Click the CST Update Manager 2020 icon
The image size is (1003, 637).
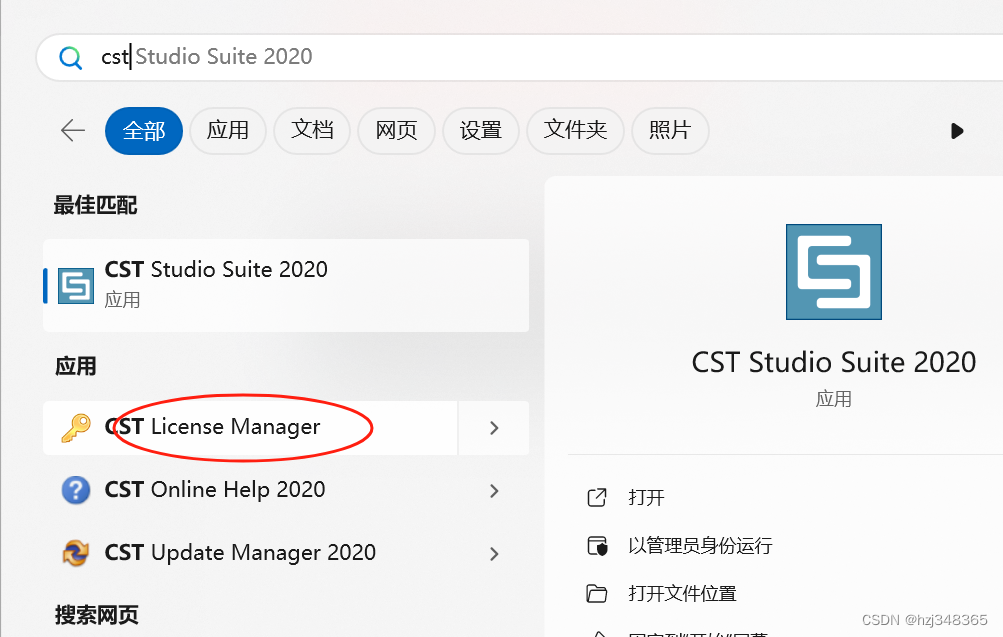(76, 552)
